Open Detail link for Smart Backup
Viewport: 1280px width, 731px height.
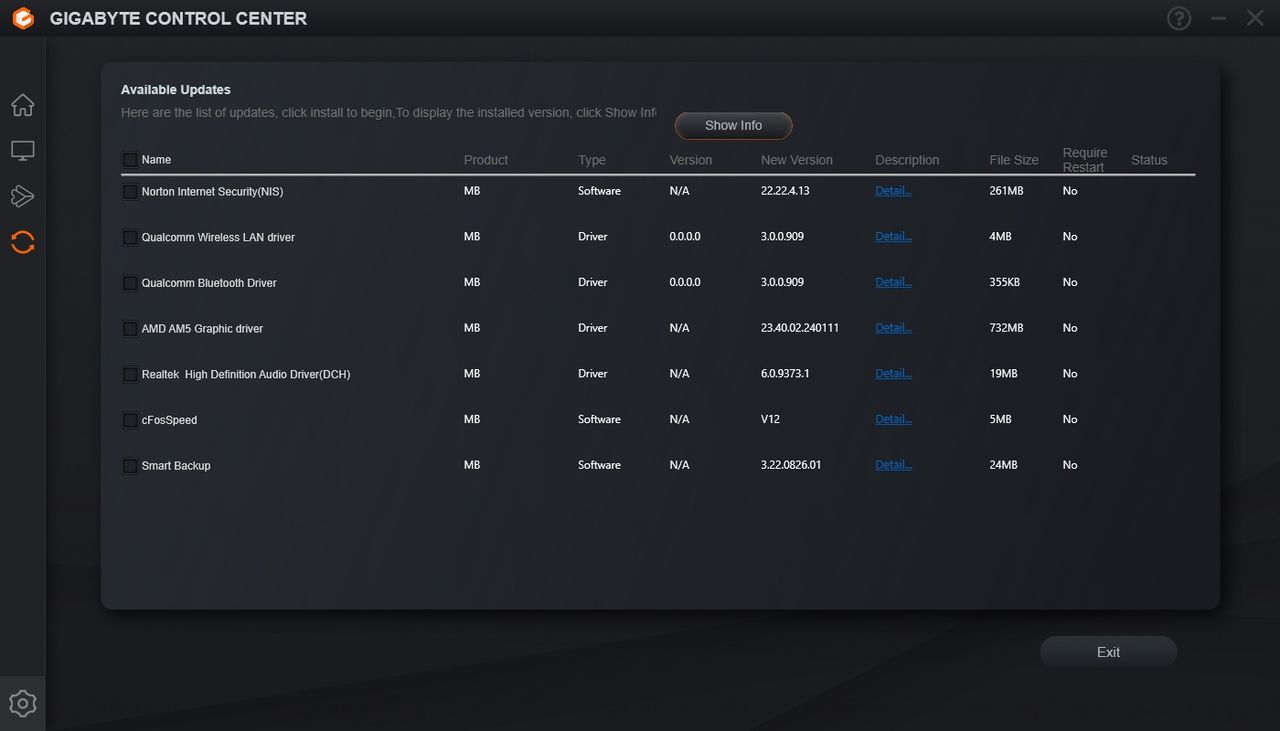[x=893, y=465]
